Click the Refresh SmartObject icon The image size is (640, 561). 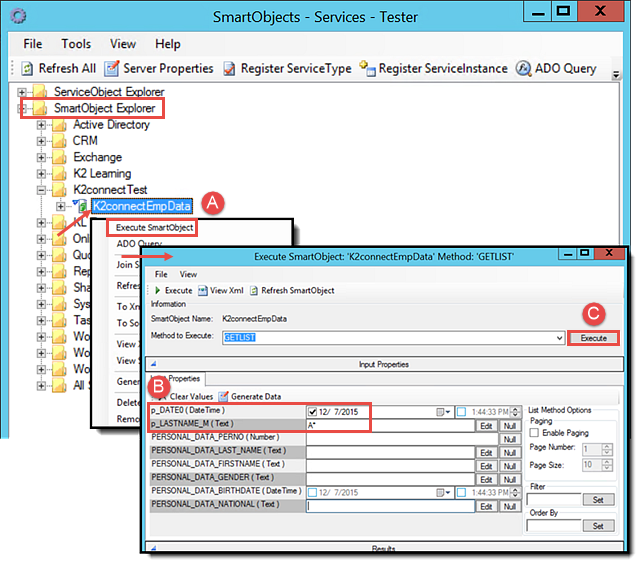(x=252, y=290)
